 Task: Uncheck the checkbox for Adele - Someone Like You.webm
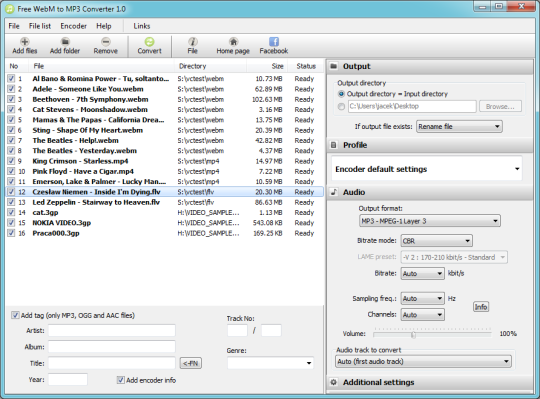click(x=11, y=89)
